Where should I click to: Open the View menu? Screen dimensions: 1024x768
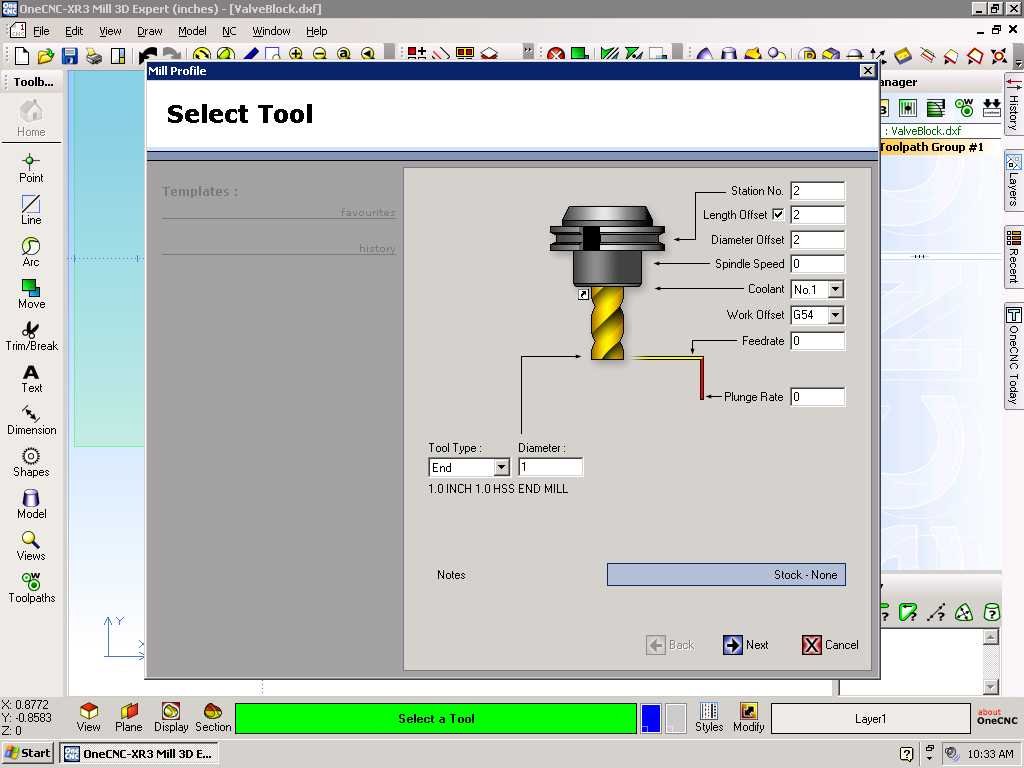(x=110, y=31)
